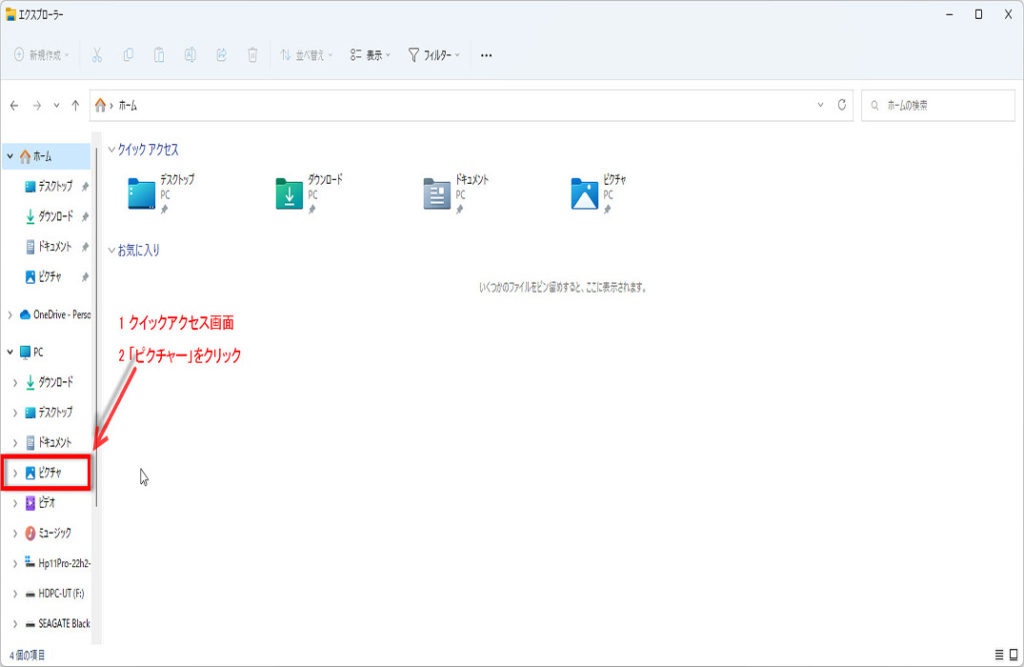Open the Sort dropdown in toolbar
Image resolution: width=1024 pixels, height=667 pixels.
pos(306,55)
